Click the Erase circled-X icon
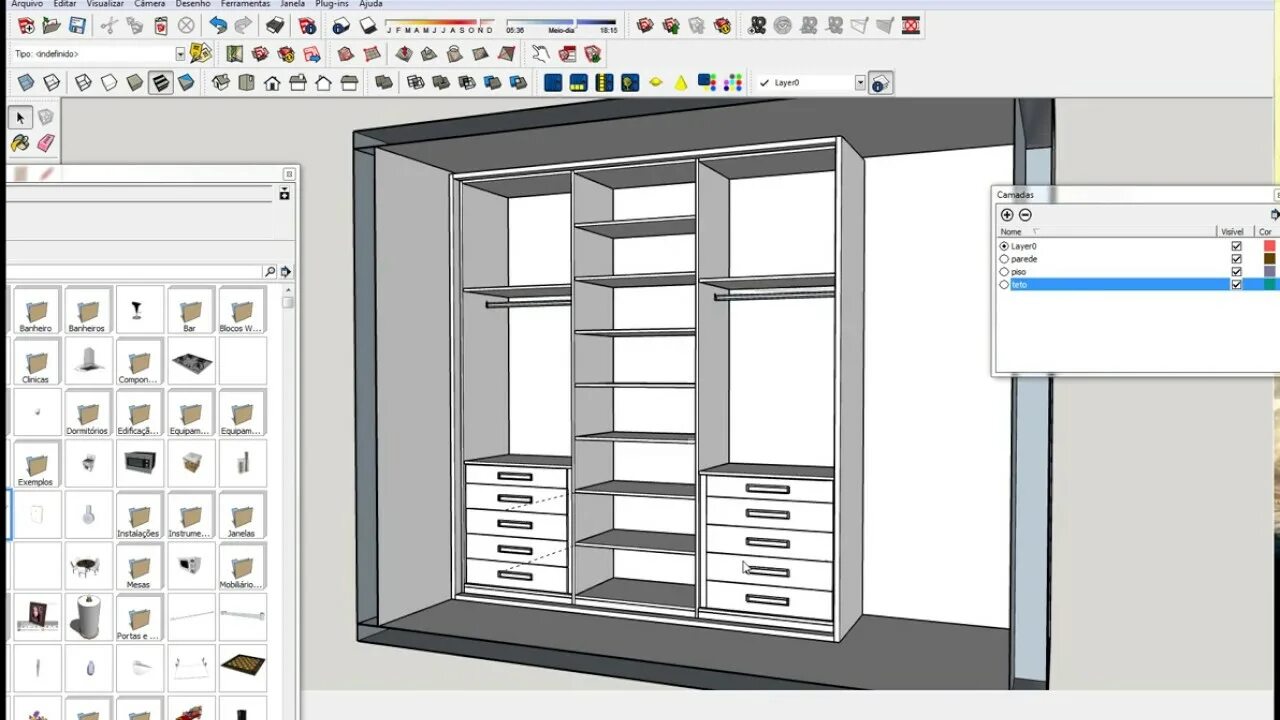 click(x=186, y=26)
